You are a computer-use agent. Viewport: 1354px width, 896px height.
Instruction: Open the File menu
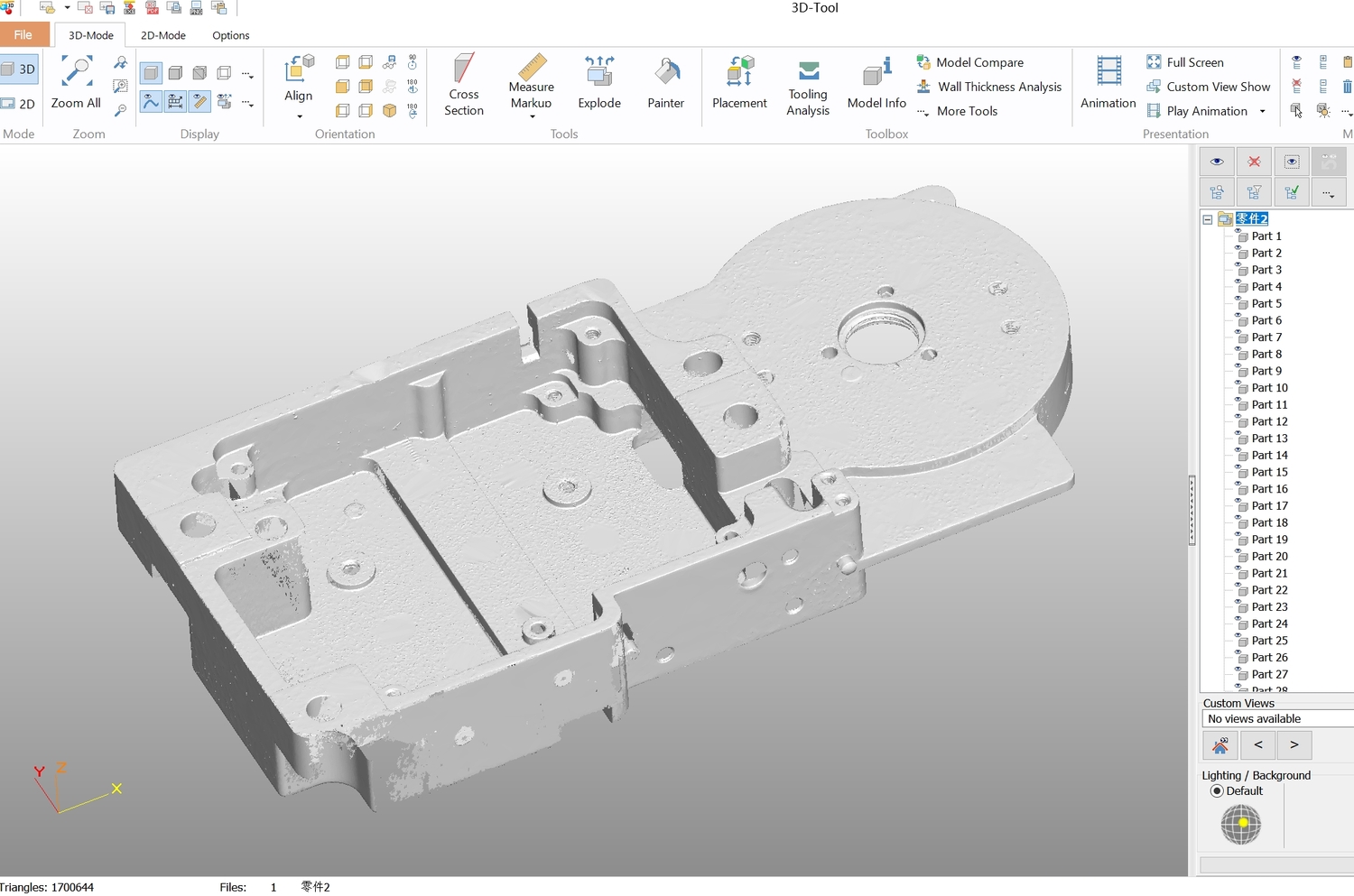[23, 35]
